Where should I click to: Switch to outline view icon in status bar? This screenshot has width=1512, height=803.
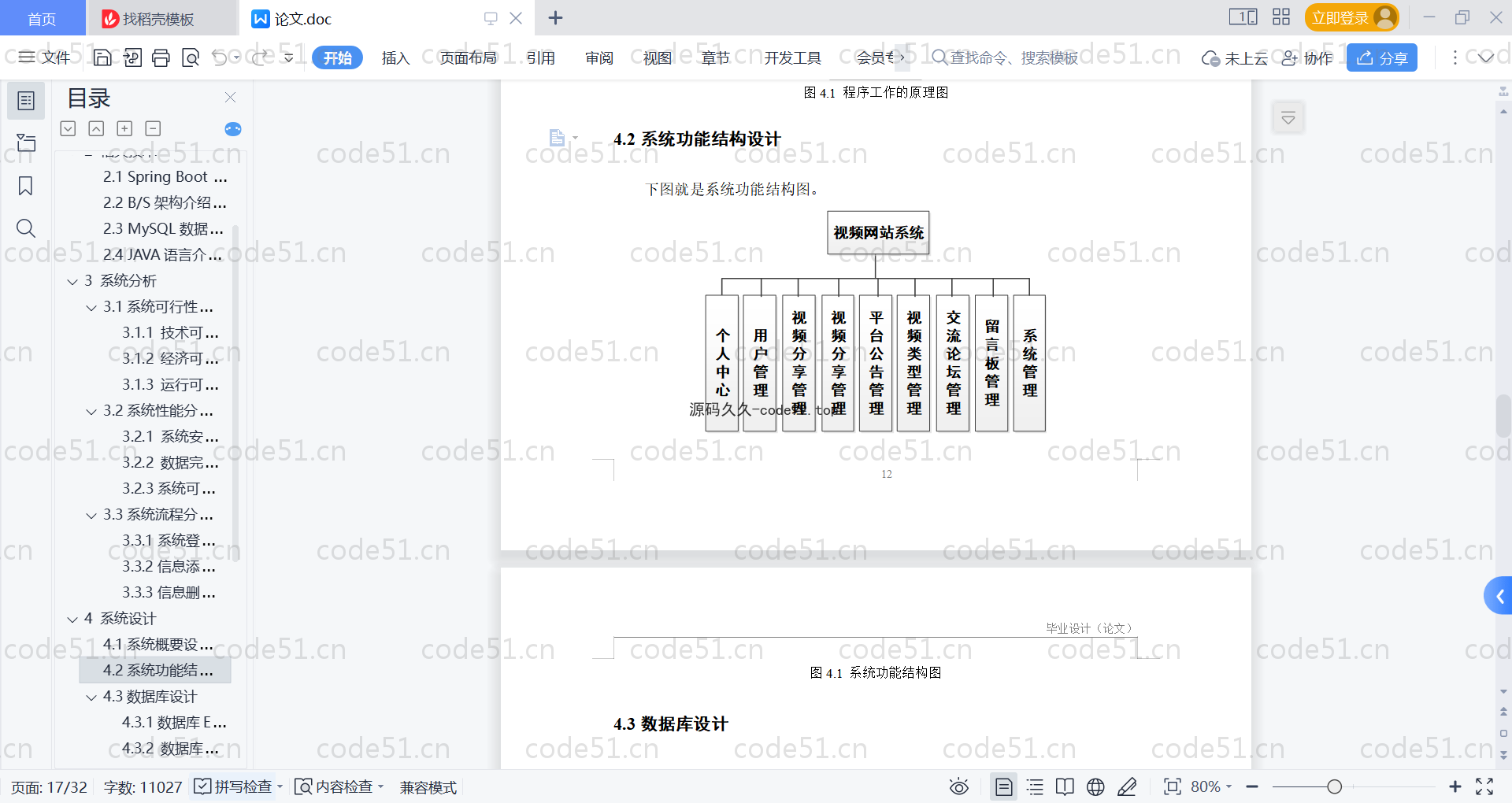point(1035,786)
